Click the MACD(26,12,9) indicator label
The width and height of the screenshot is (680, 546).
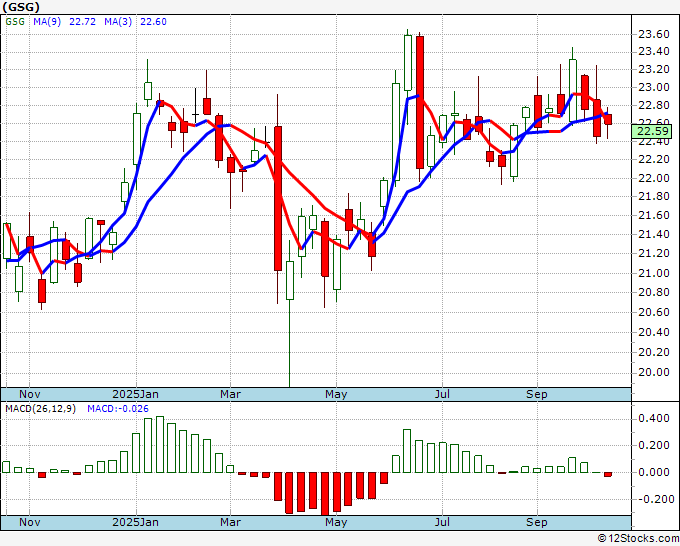point(41,409)
